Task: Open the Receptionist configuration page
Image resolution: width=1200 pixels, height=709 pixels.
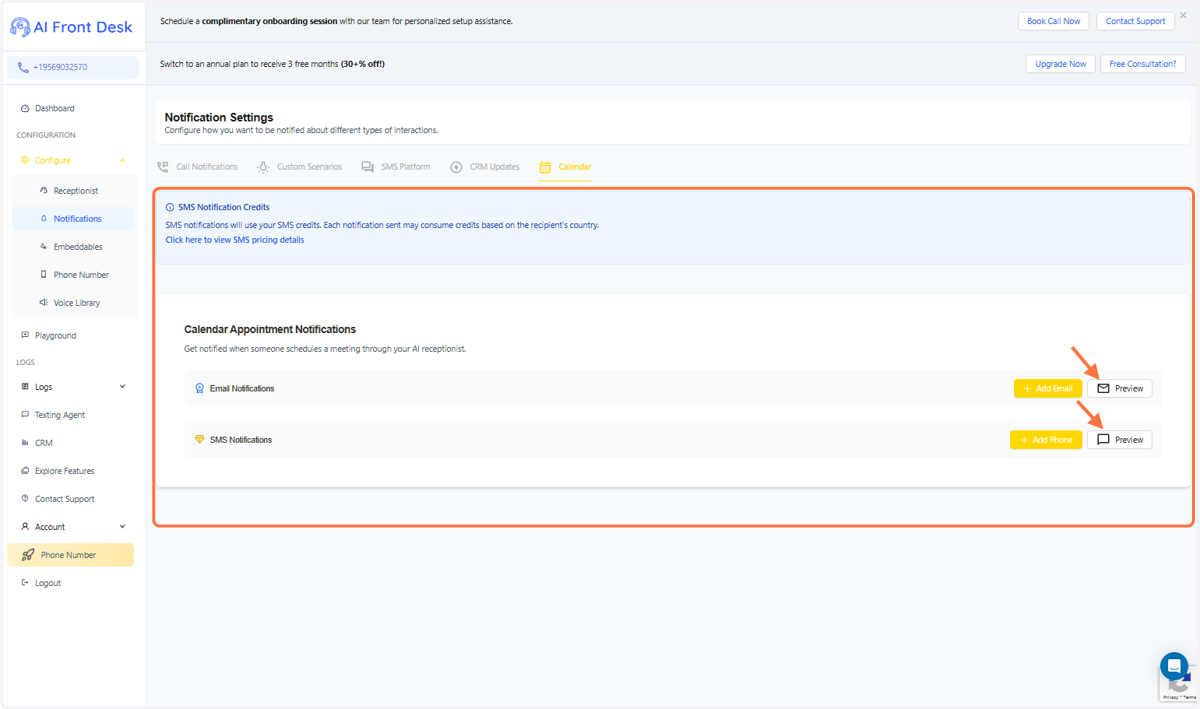Action: click(75, 190)
